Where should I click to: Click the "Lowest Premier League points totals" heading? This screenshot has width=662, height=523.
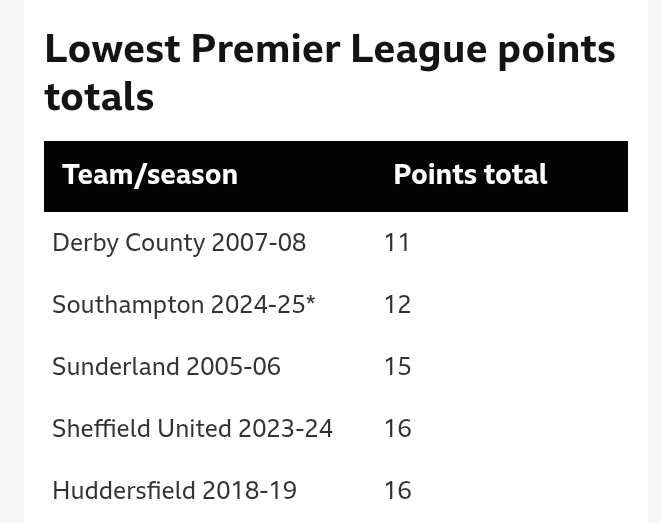pos(330,72)
